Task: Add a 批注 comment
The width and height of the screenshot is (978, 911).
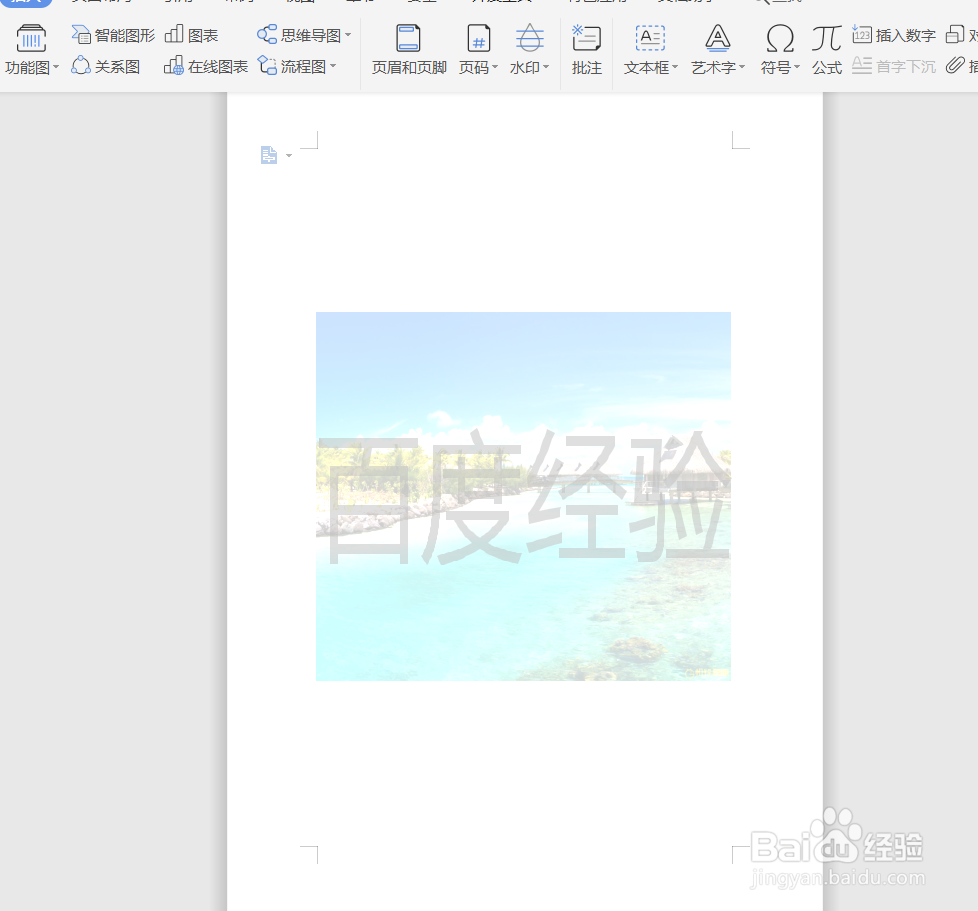Action: tap(586, 50)
